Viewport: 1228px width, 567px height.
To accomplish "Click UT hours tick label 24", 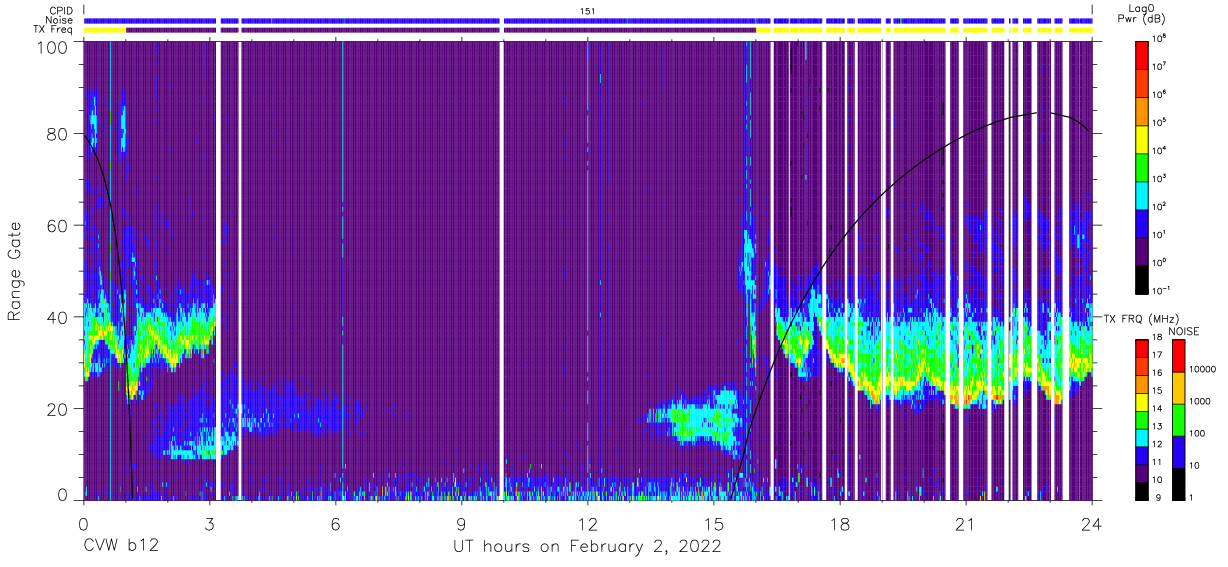I will click(1092, 524).
